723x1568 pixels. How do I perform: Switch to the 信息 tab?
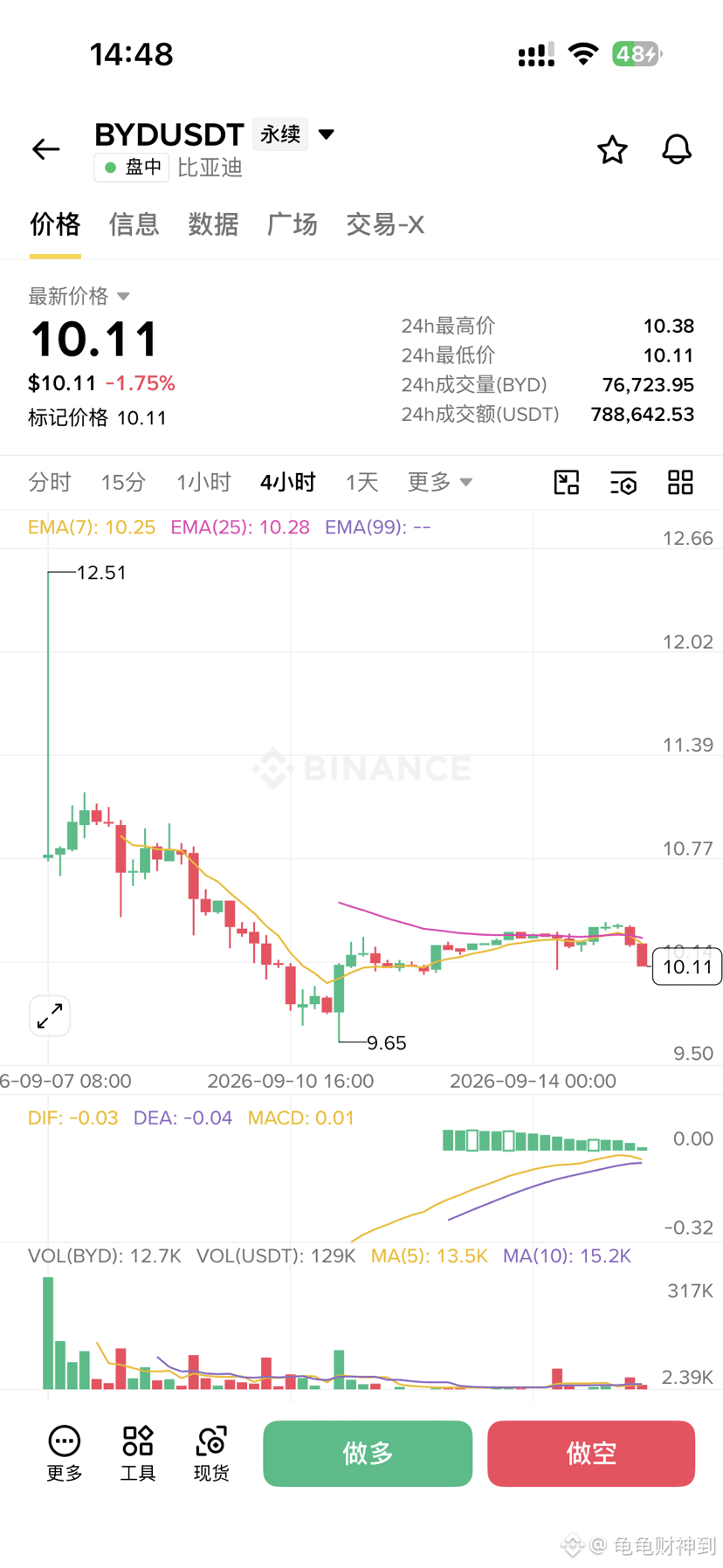click(134, 224)
